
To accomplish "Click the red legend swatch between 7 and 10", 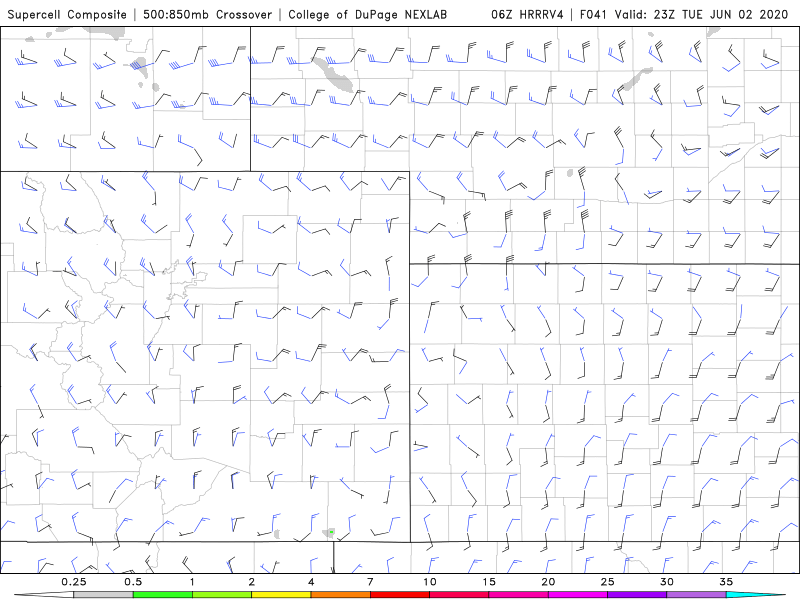I will pos(400,595).
